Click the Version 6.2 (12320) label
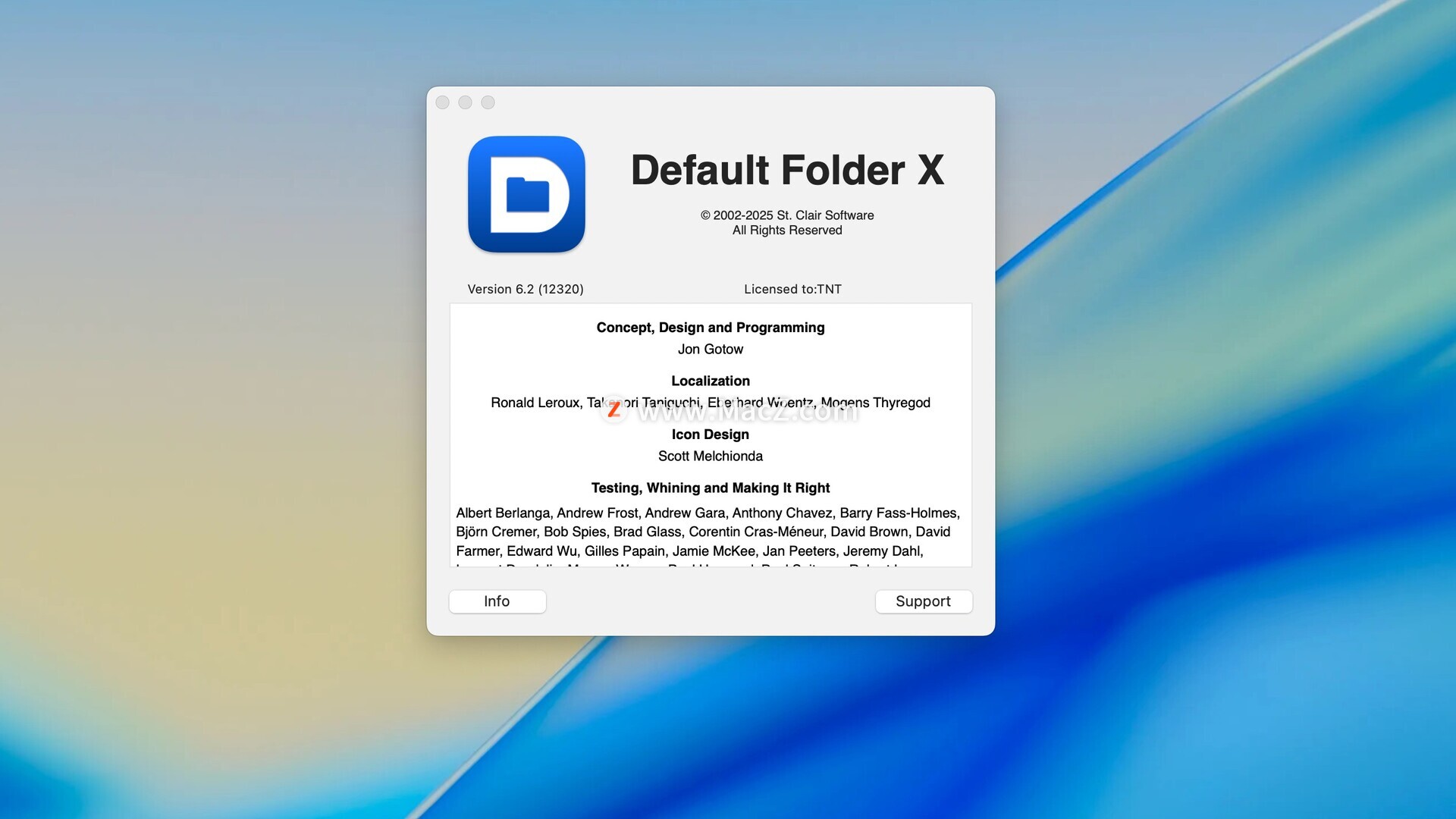The height and width of the screenshot is (819, 1456). (x=526, y=289)
